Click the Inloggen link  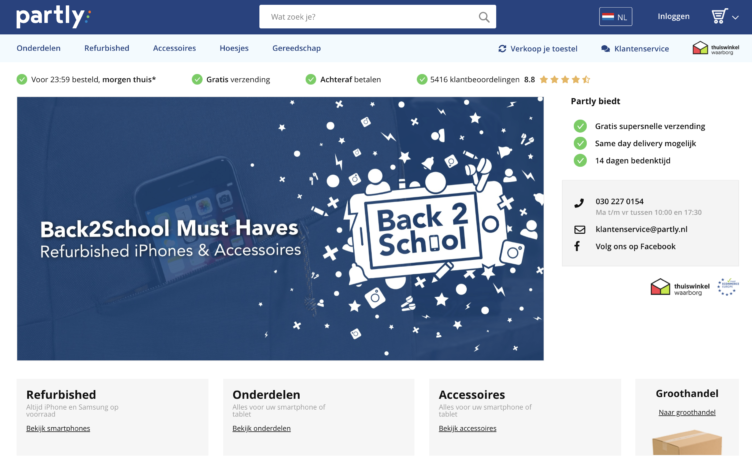(673, 16)
